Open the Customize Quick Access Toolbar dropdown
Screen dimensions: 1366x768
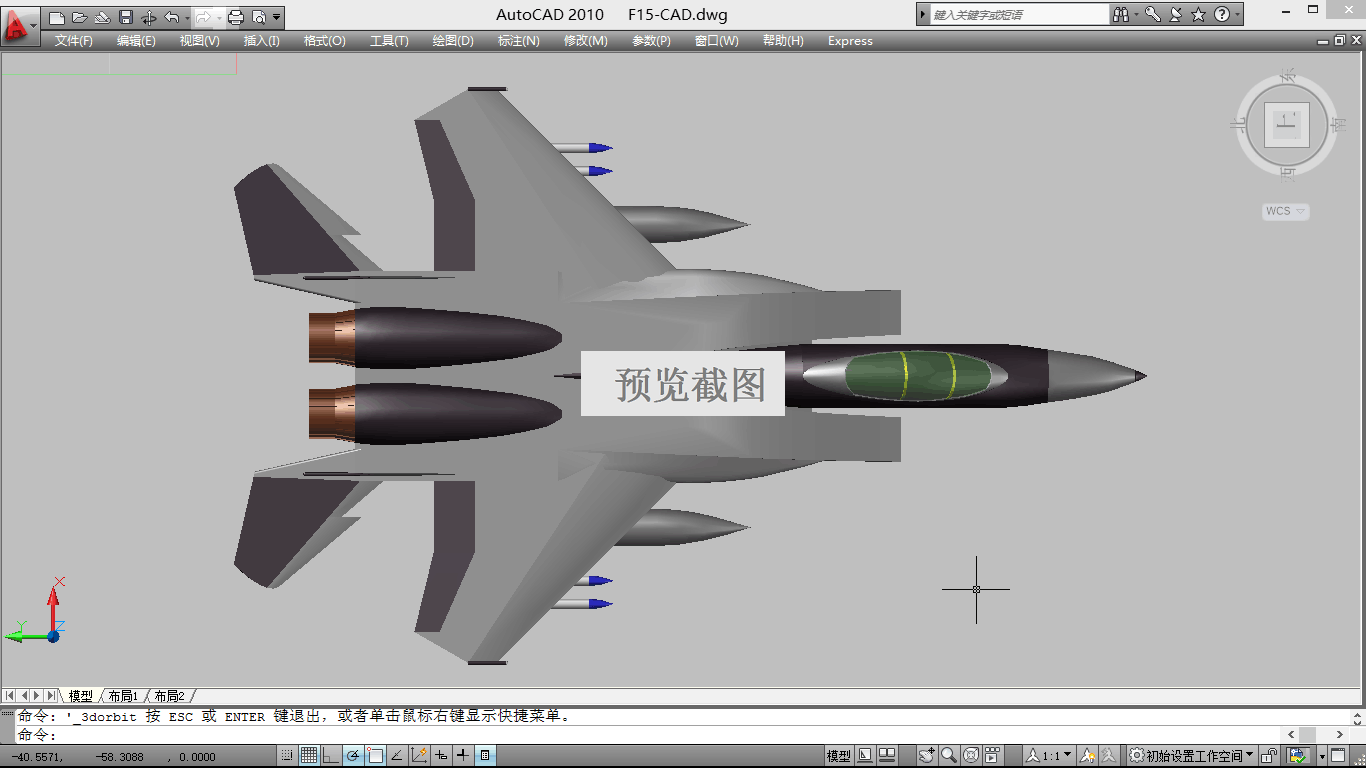[277, 17]
